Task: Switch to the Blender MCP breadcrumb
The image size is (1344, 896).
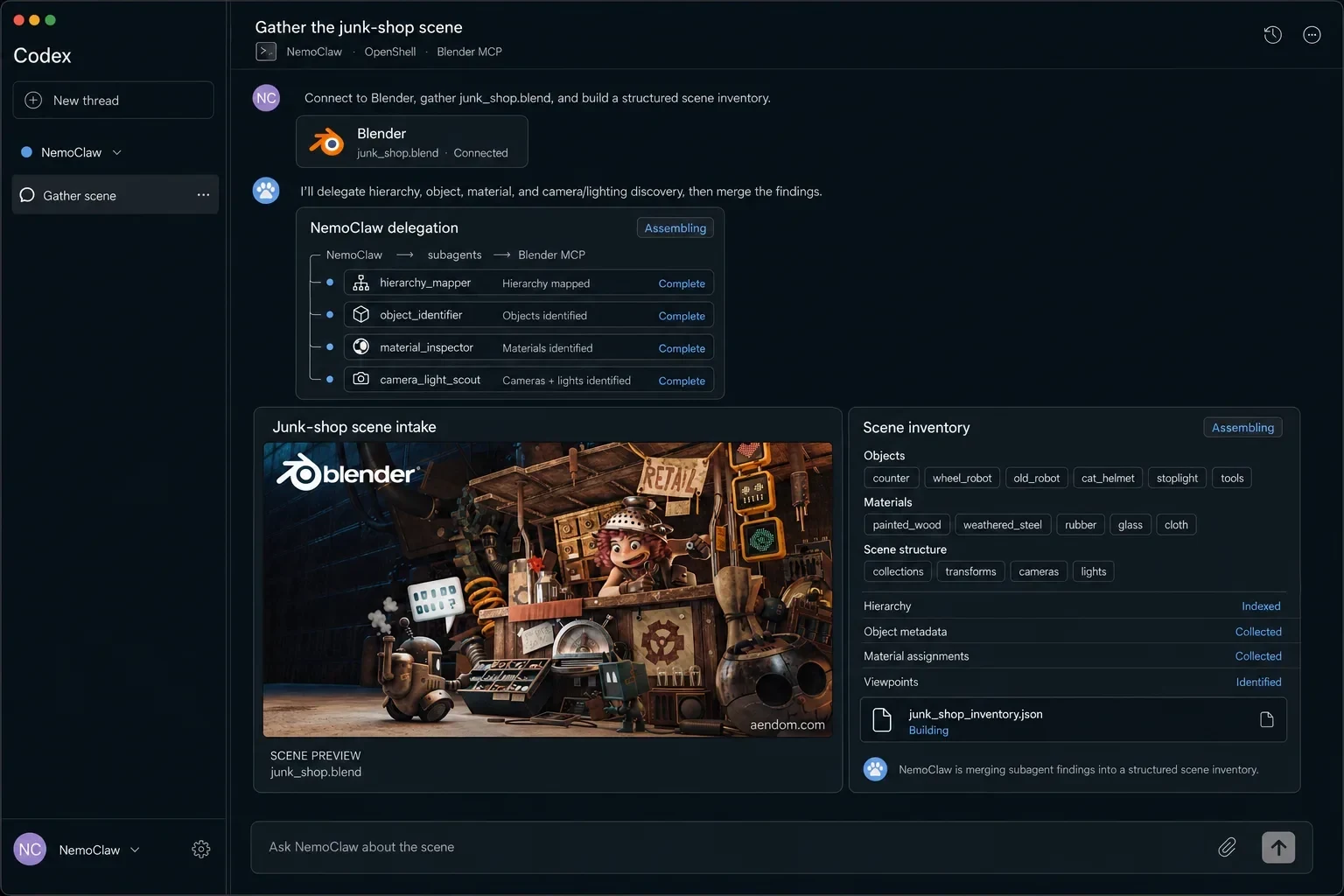Action: [x=469, y=52]
